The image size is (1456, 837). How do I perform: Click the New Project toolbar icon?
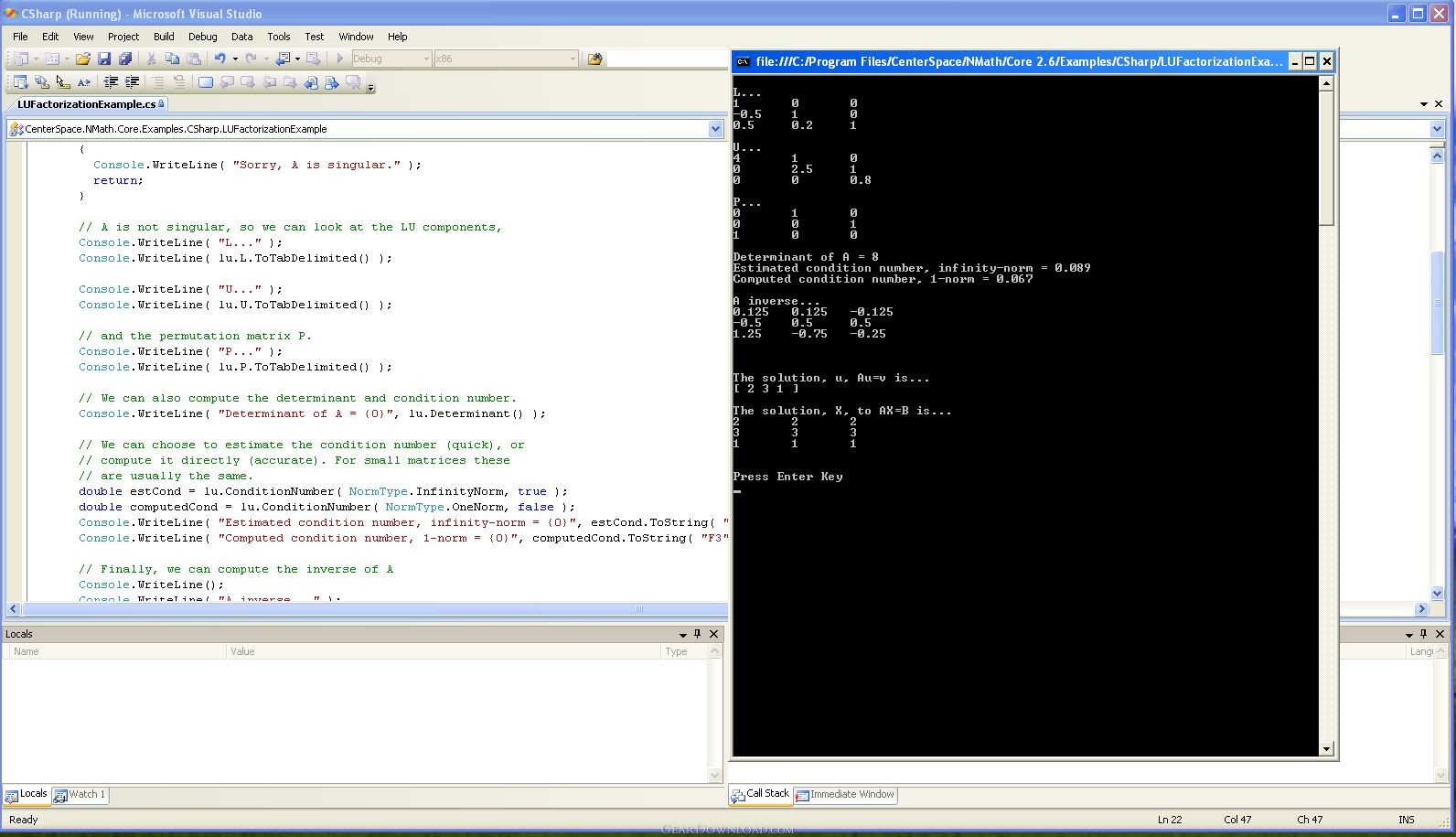pyautogui.click(x=20, y=59)
